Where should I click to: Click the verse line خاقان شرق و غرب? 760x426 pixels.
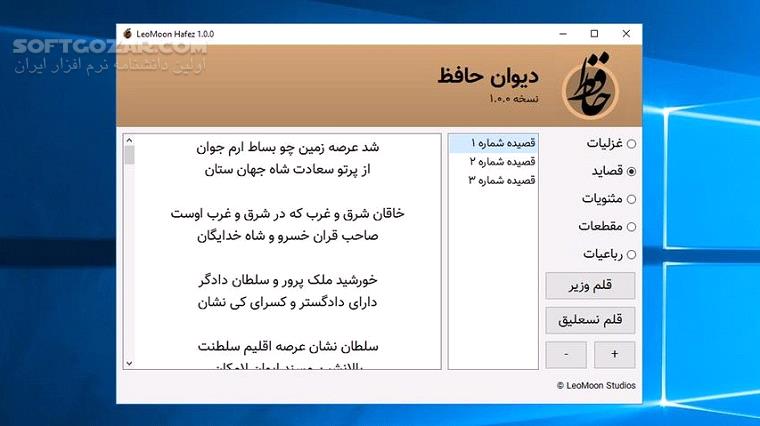pos(287,214)
